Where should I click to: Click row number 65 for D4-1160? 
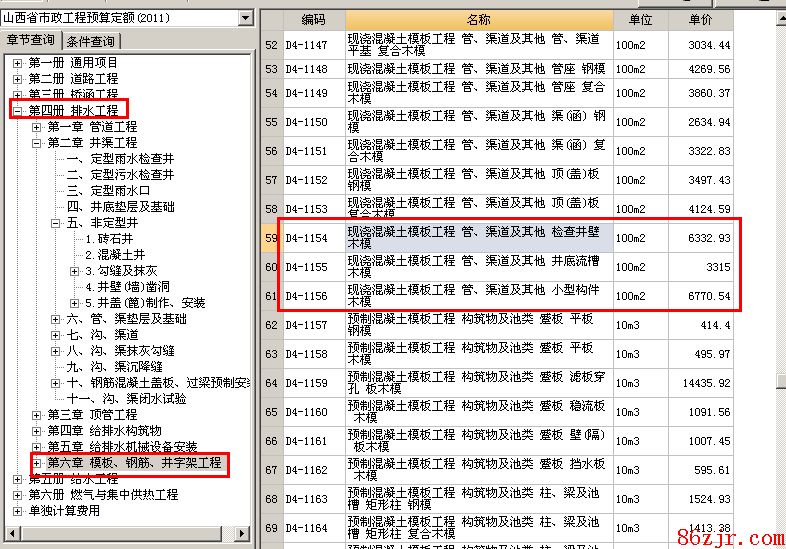coord(271,412)
